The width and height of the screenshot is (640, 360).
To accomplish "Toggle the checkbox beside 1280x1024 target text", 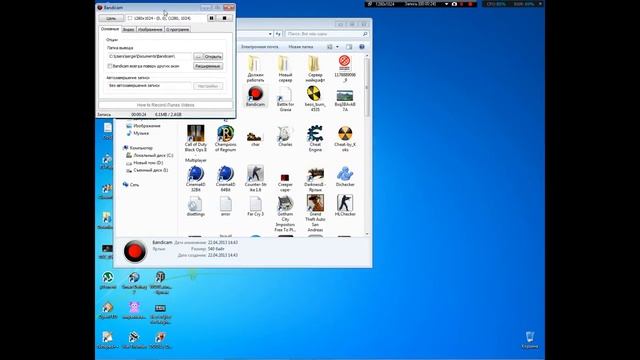I will [130, 18].
